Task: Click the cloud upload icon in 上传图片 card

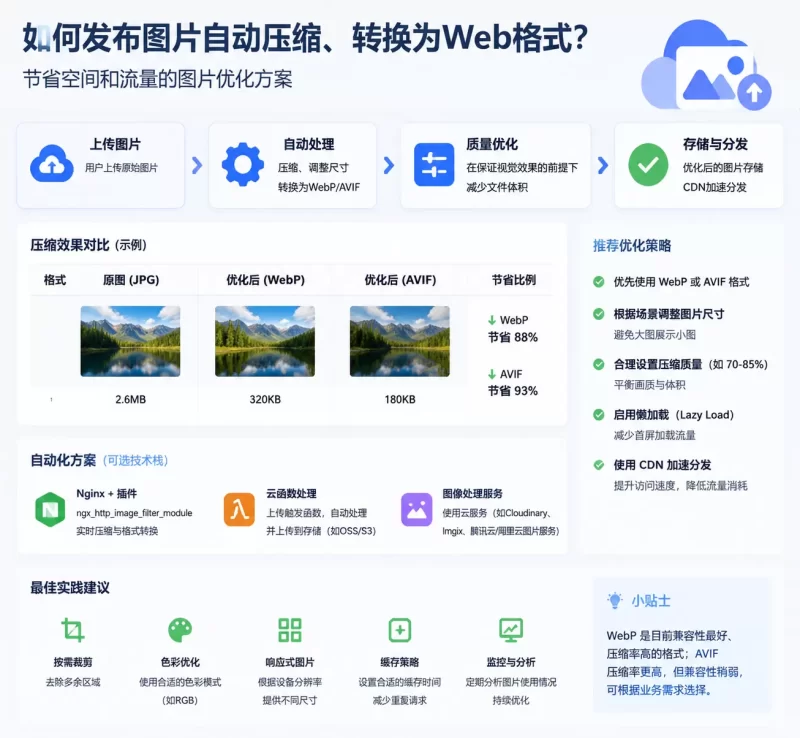Action: click(x=52, y=163)
